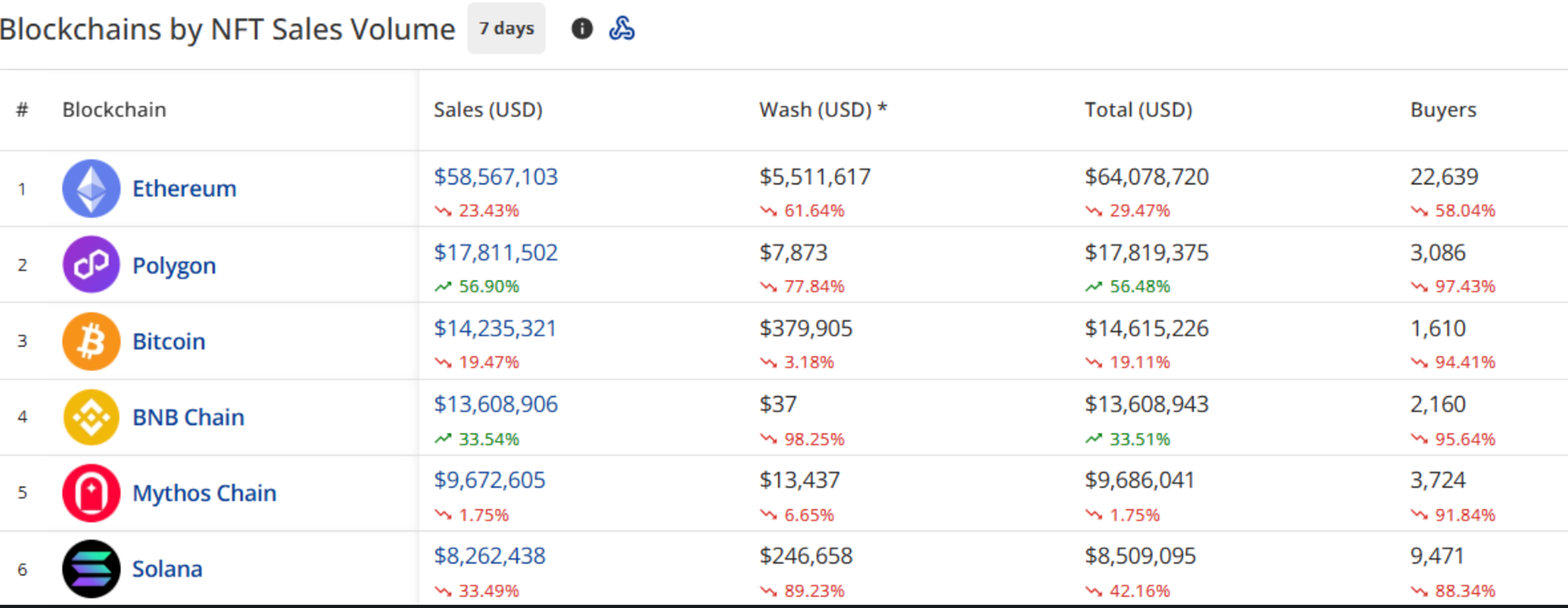The width and height of the screenshot is (1568, 608).
Task: Open the Mythos Chain blockchain link
Action: click(205, 494)
